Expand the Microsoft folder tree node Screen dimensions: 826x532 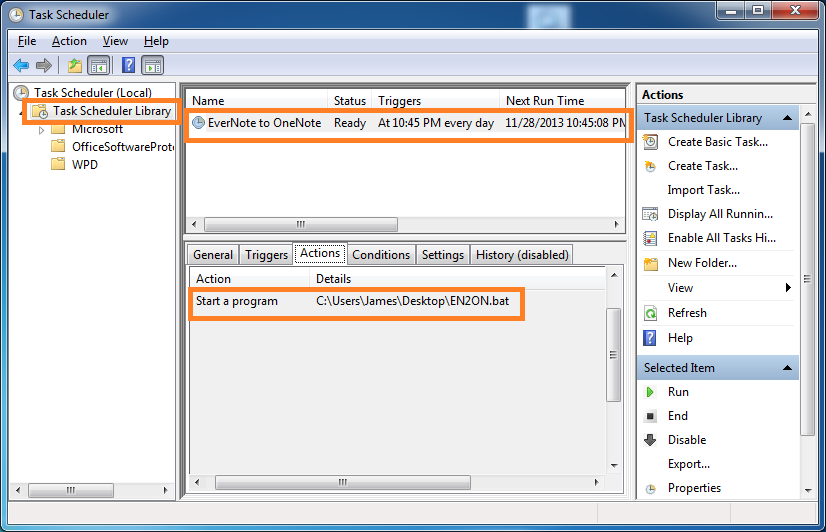(41, 130)
